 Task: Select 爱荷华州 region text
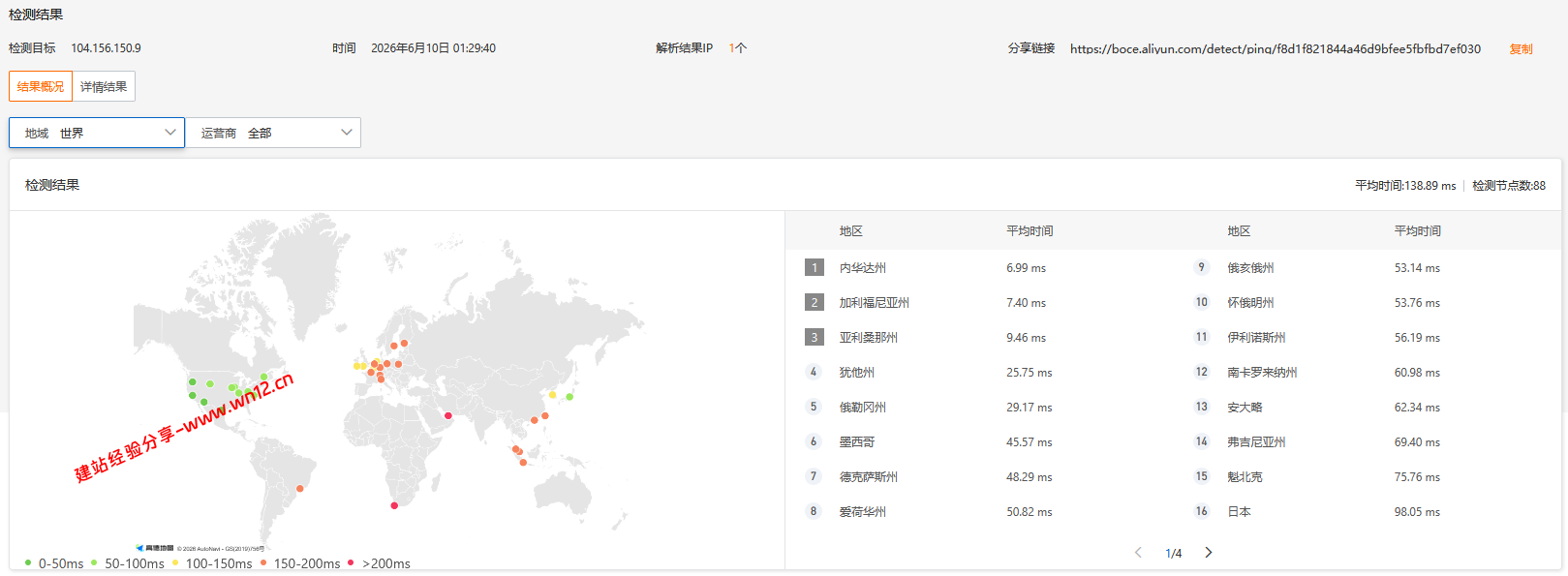863,512
